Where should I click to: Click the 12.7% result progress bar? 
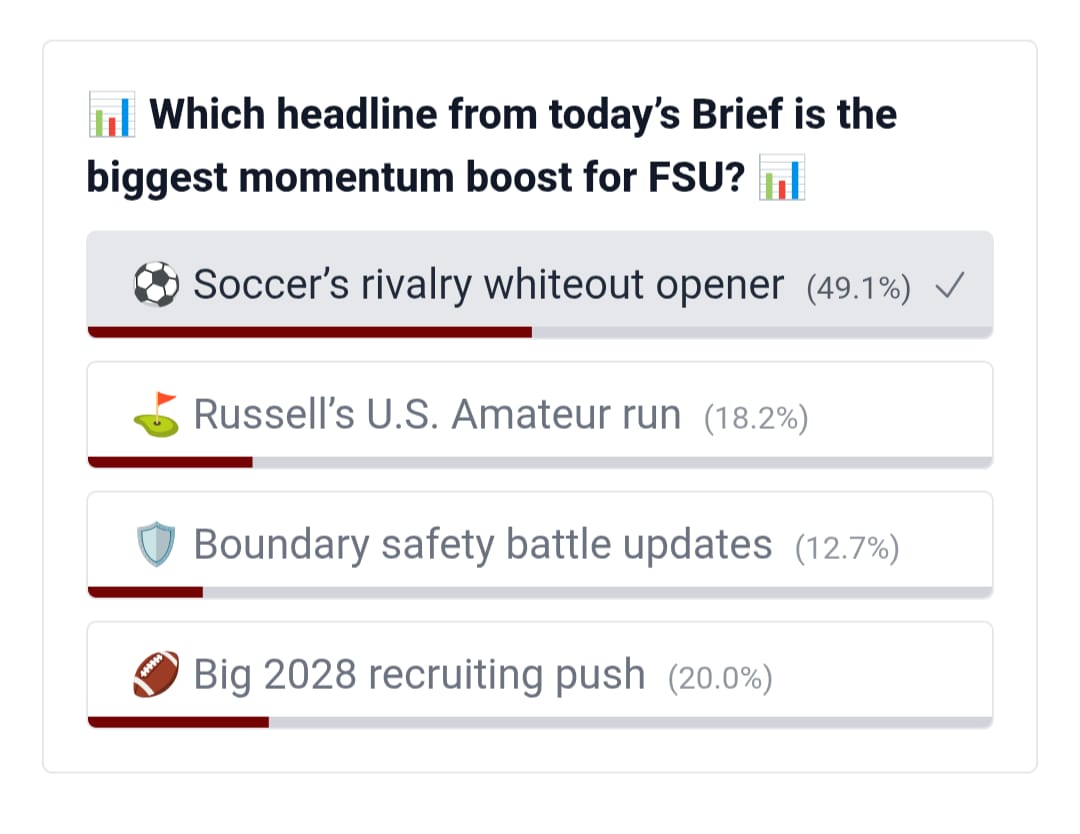click(540, 592)
